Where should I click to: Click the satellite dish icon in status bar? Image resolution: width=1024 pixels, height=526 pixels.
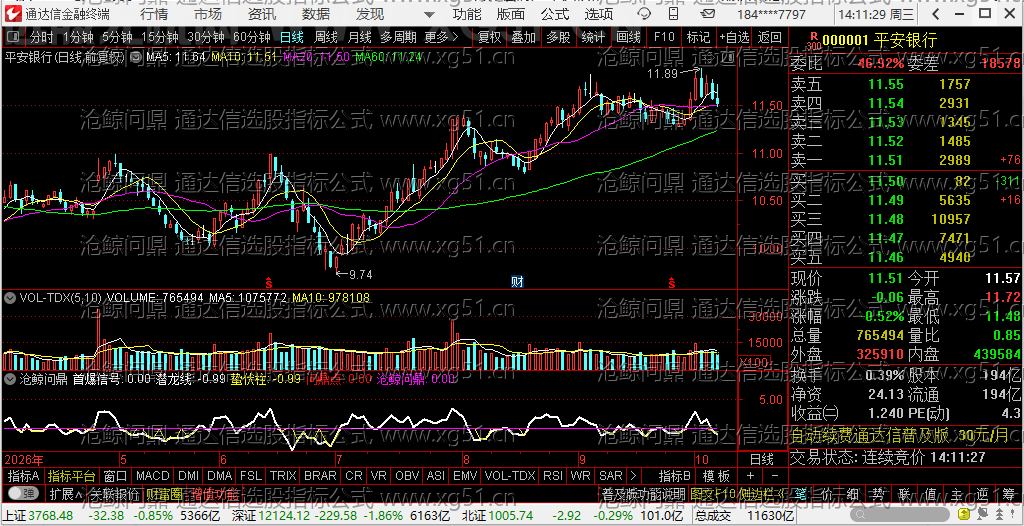pos(983,514)
